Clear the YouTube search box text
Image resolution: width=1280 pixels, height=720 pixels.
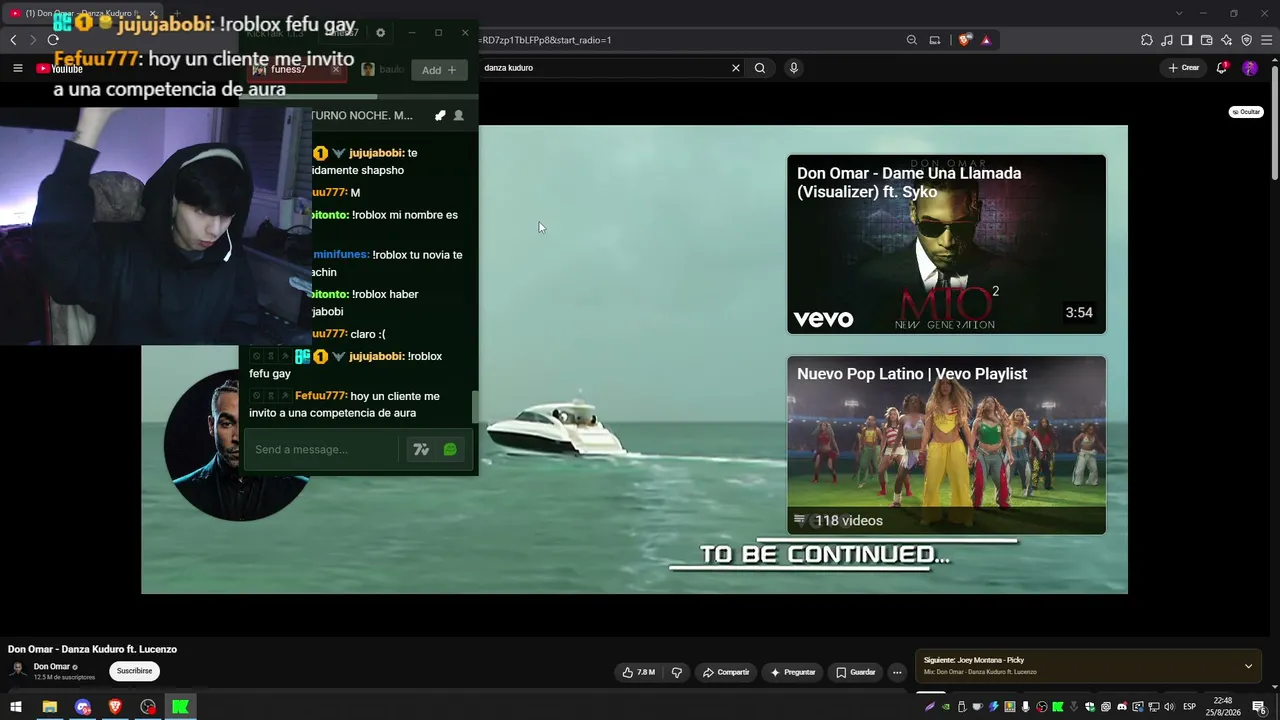736,68
